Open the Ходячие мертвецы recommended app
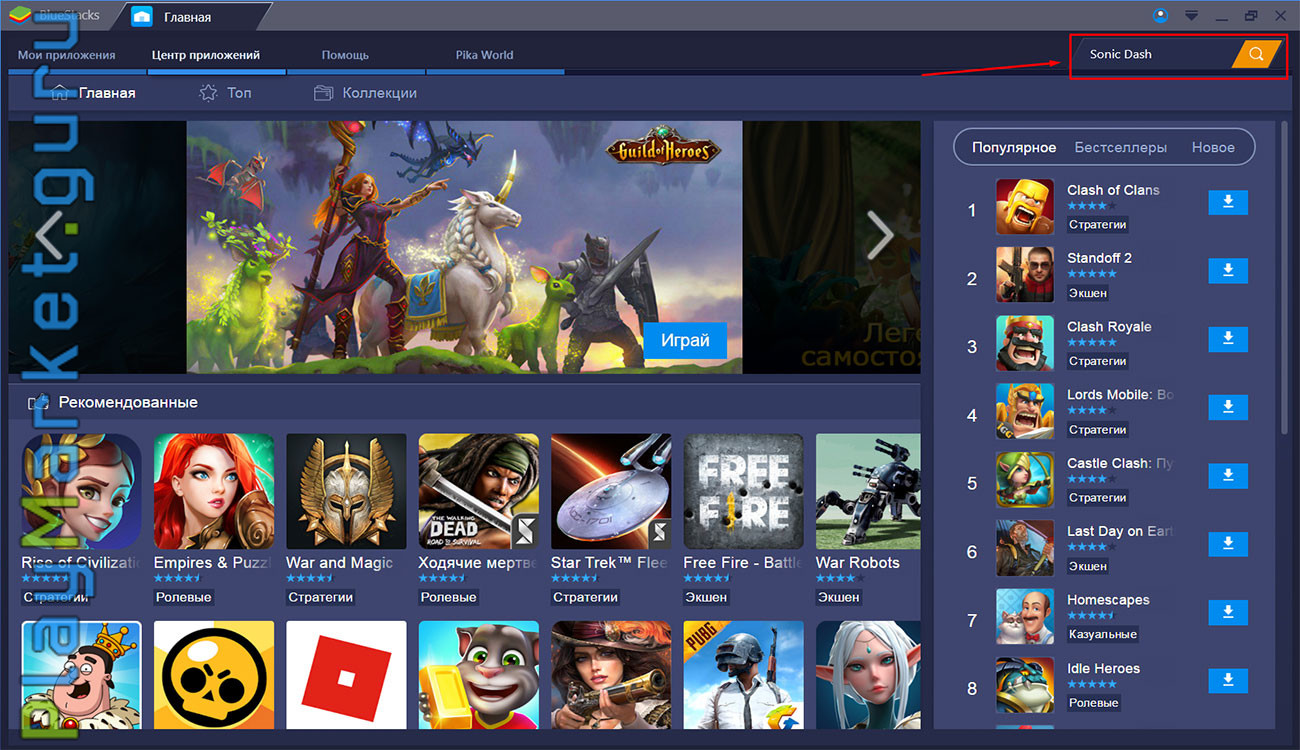 pyautogui.click(x=479, y=492)
